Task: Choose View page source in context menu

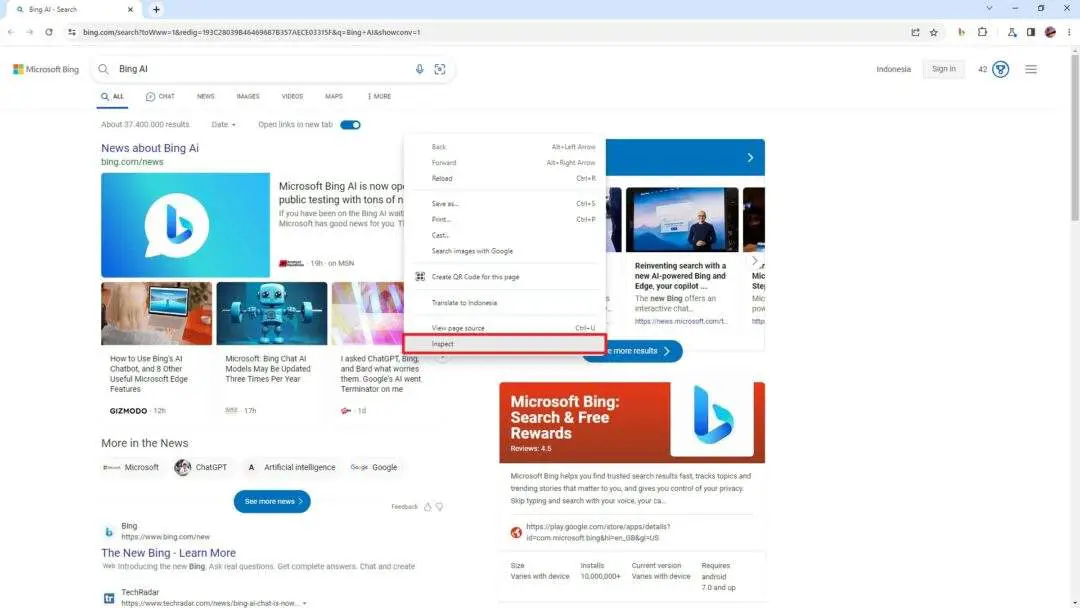Action: 504,328
